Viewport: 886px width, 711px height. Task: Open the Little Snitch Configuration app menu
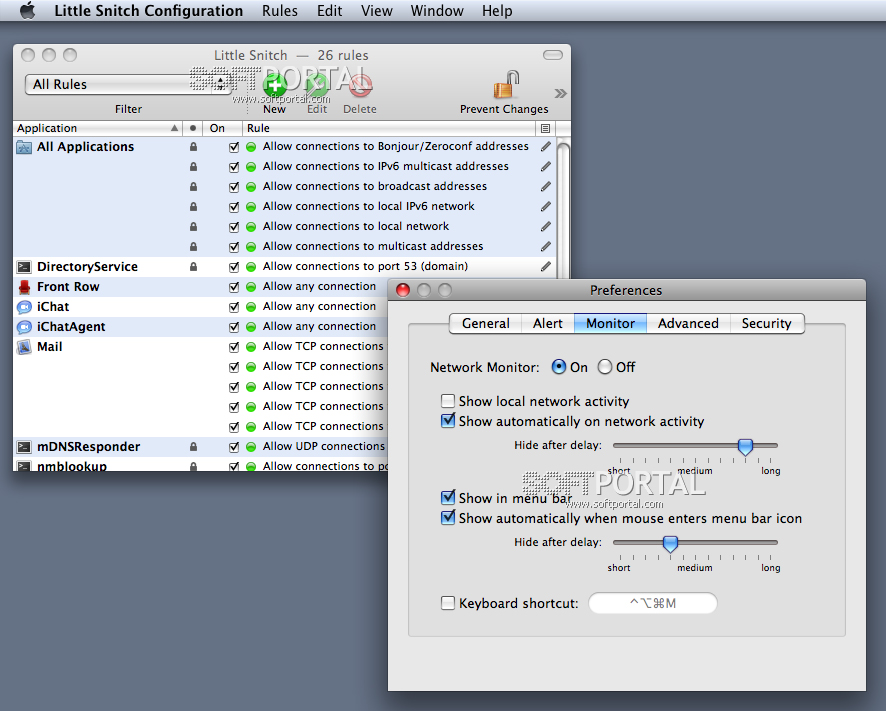coord(149,11)
